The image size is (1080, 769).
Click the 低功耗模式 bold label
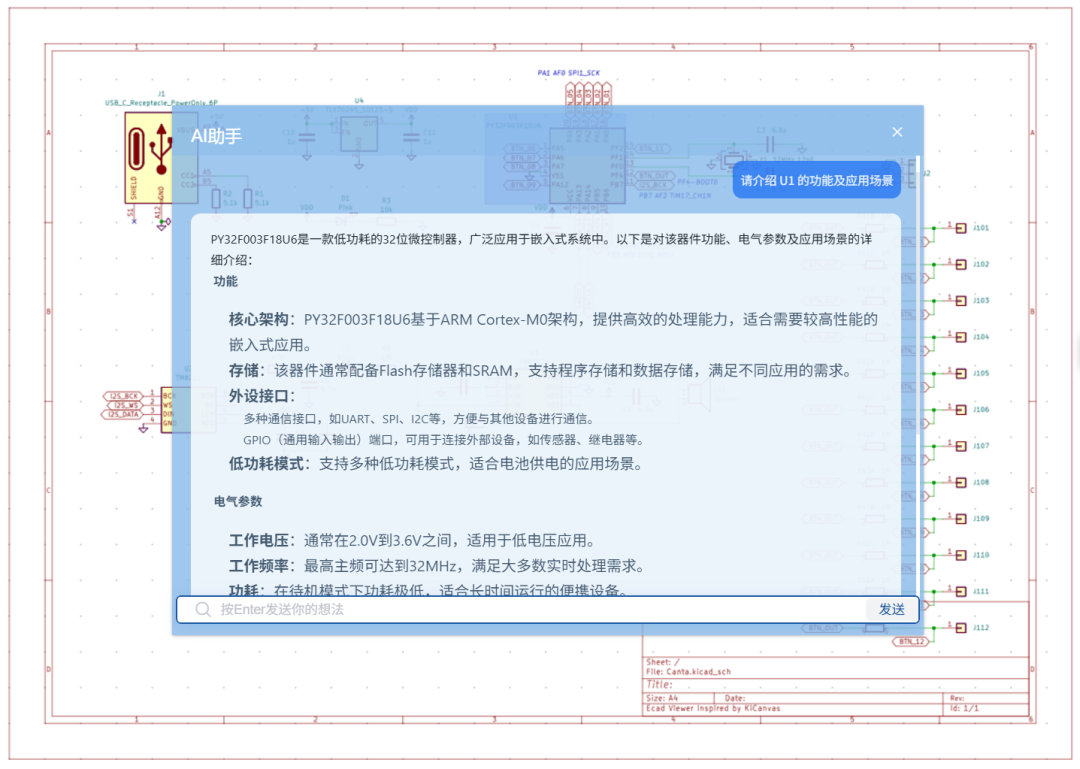[x=266, y=464]
